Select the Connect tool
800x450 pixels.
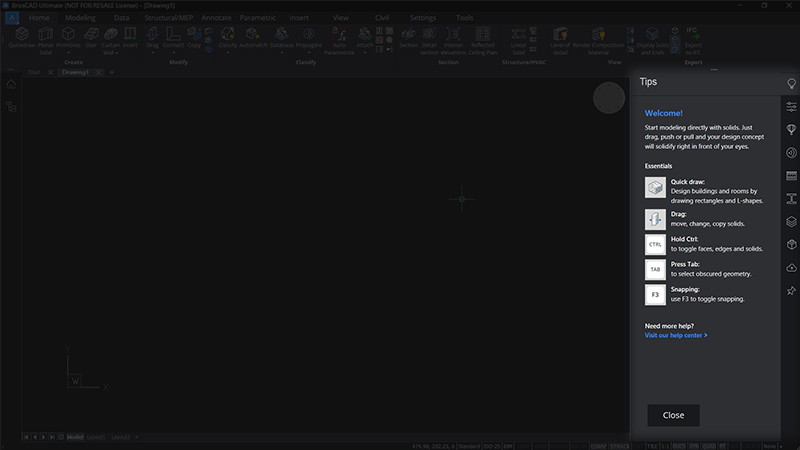pyautogui.click(x=173, y=38)
